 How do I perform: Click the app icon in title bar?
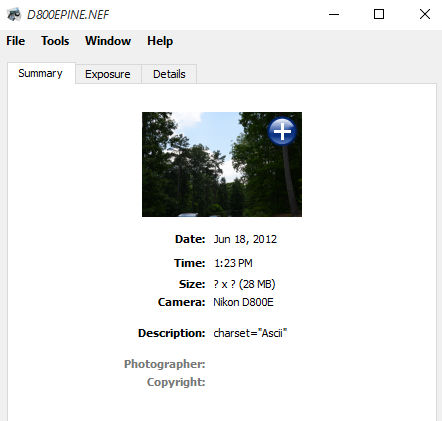[14, 14]
